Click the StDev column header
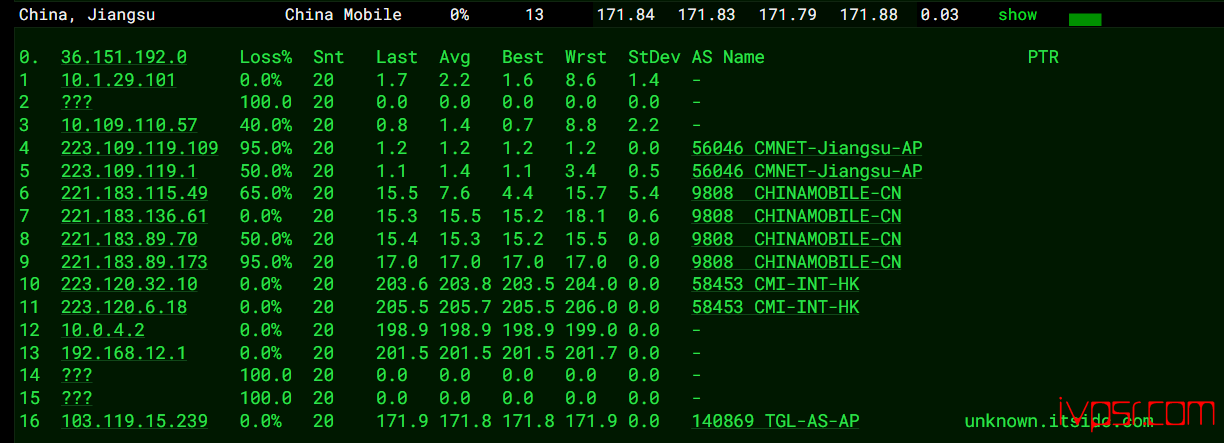Viewport: 1224px width, 443px height. [x=654, y=57]
